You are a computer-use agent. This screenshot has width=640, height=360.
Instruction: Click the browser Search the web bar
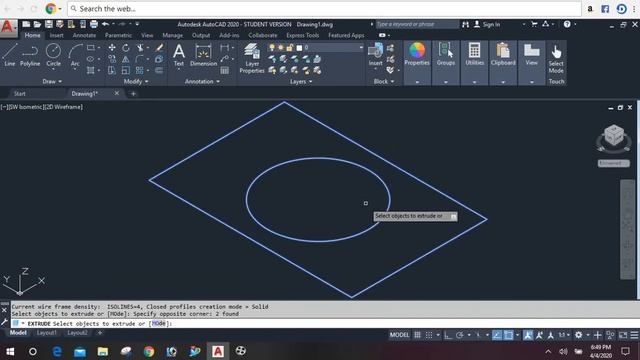coord(324,9)
